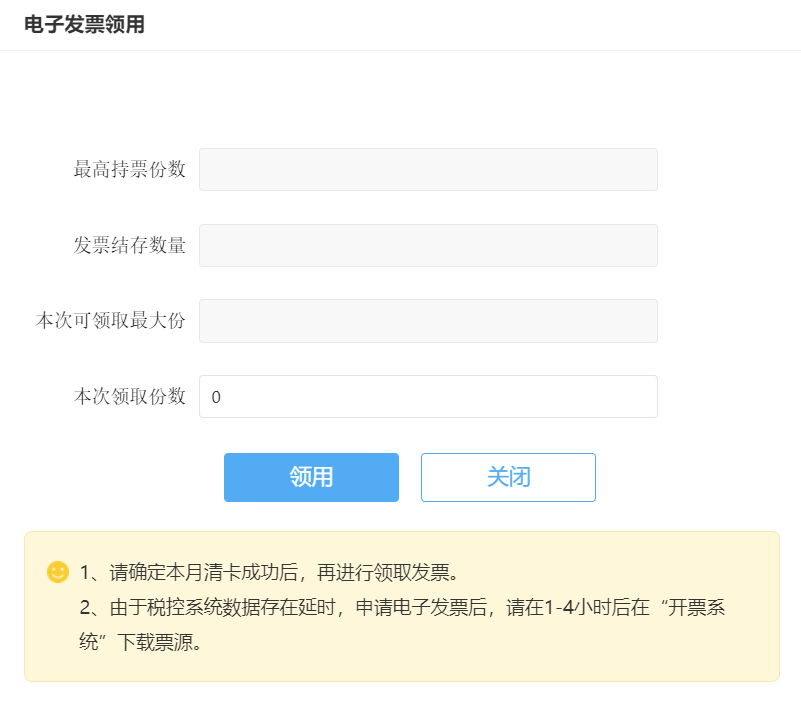Click the first notice line about 清卡

point(268,573)
